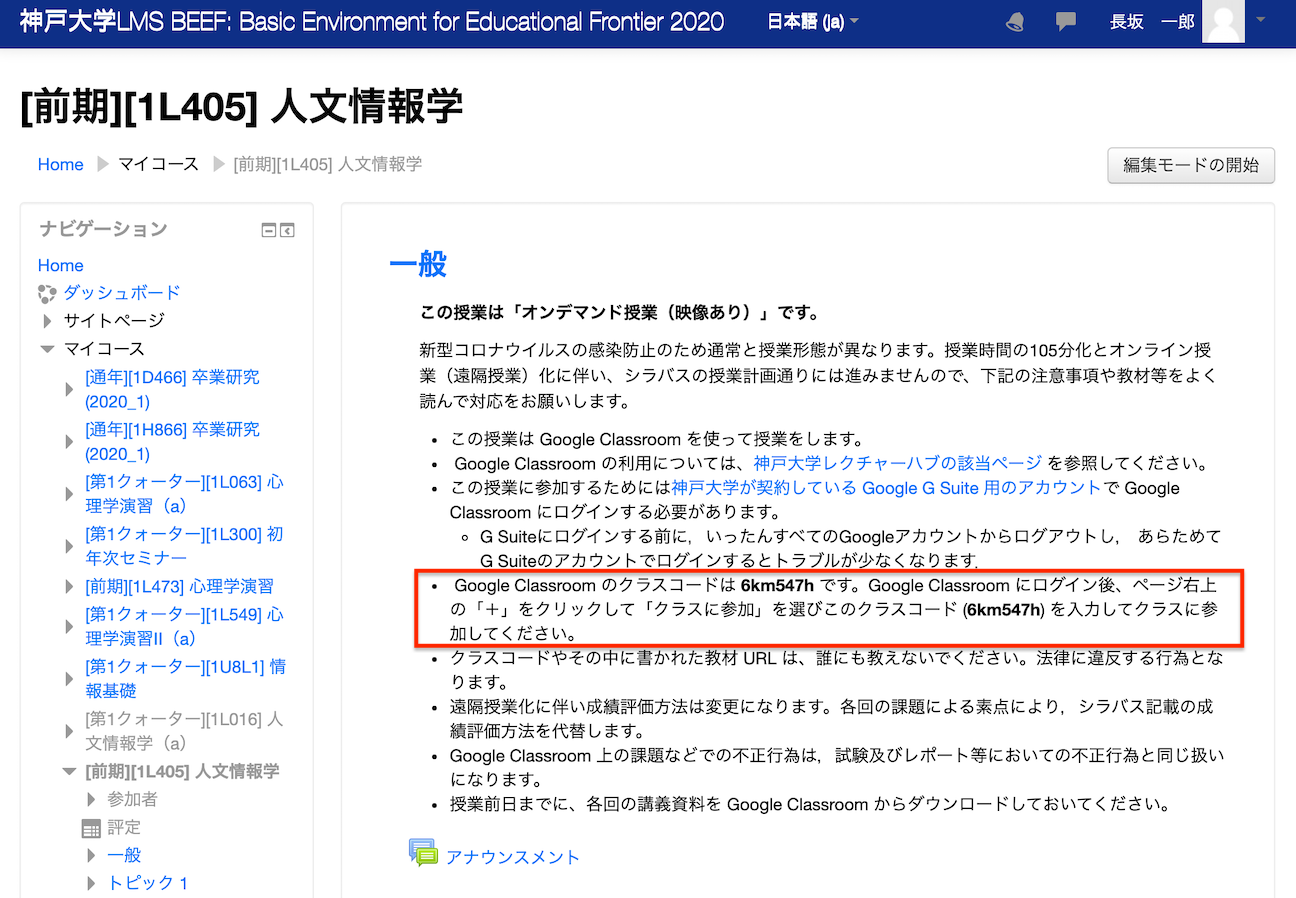Expand the [1L300] 初年次セミナー node
This screenshot has width=1296, height=898.
click(x=69, y=546)
